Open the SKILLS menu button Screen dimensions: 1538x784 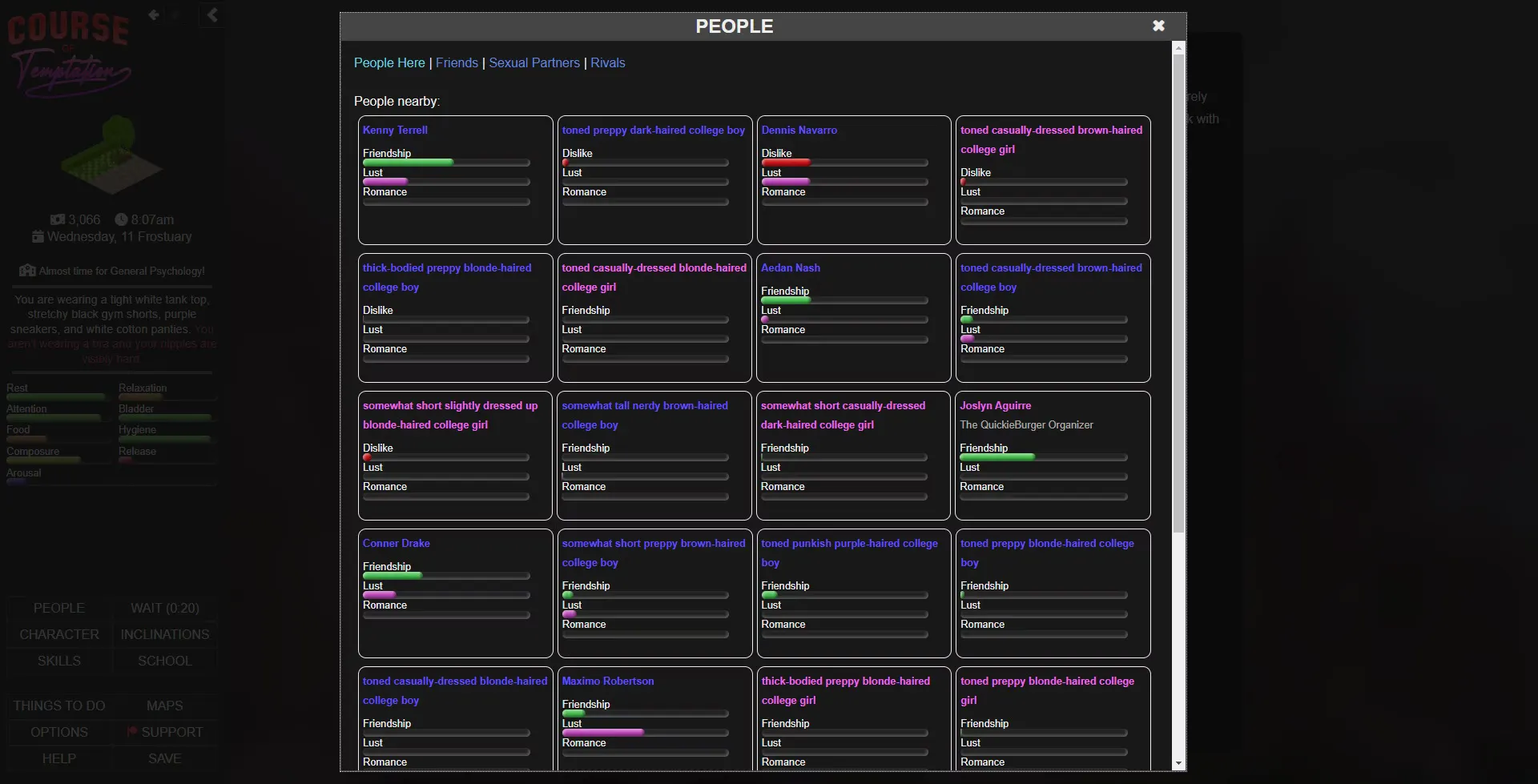(59, 661)
